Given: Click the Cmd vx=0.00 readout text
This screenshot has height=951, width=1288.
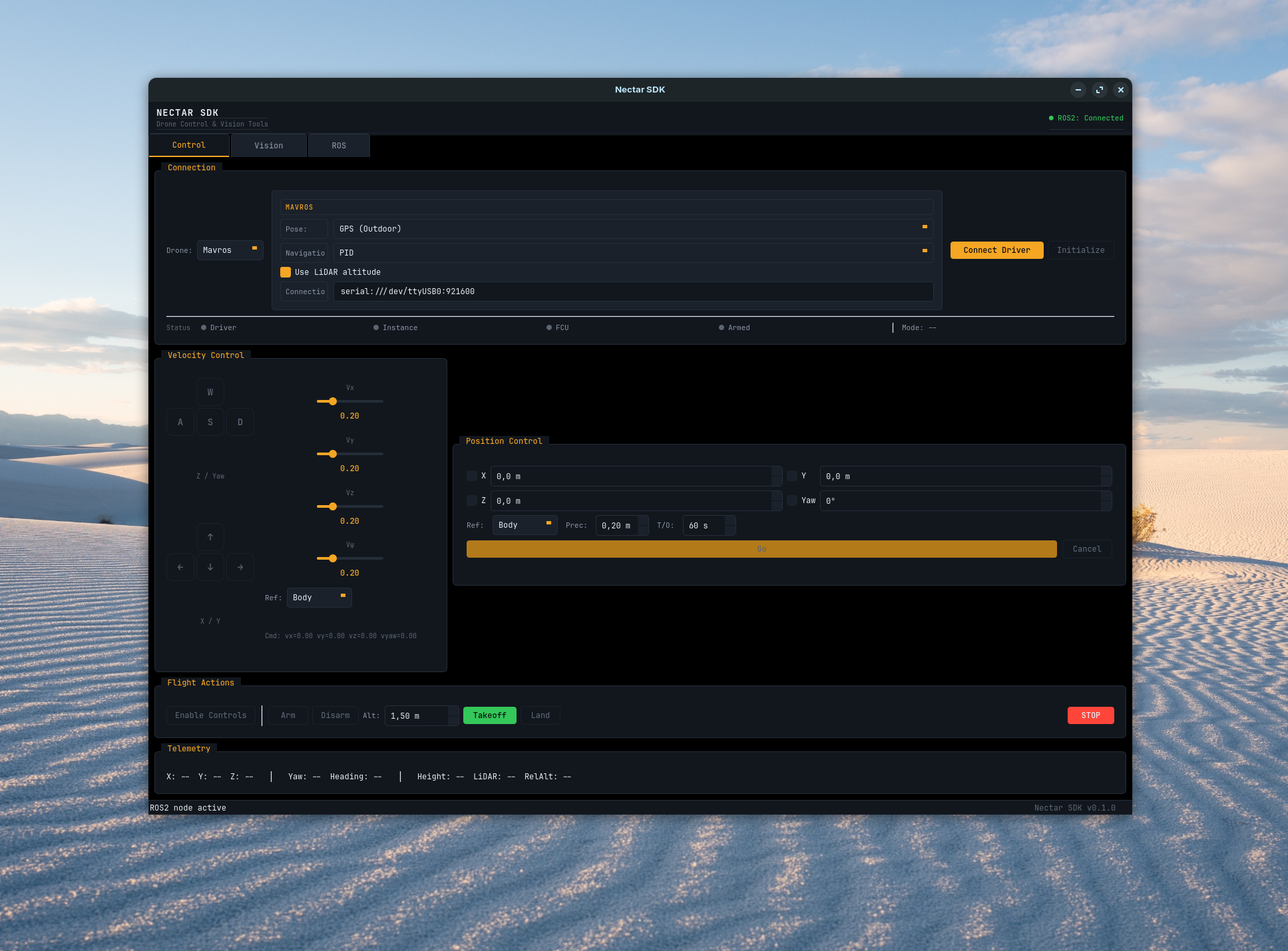Looking at the screenshot, I should point(341,636).
